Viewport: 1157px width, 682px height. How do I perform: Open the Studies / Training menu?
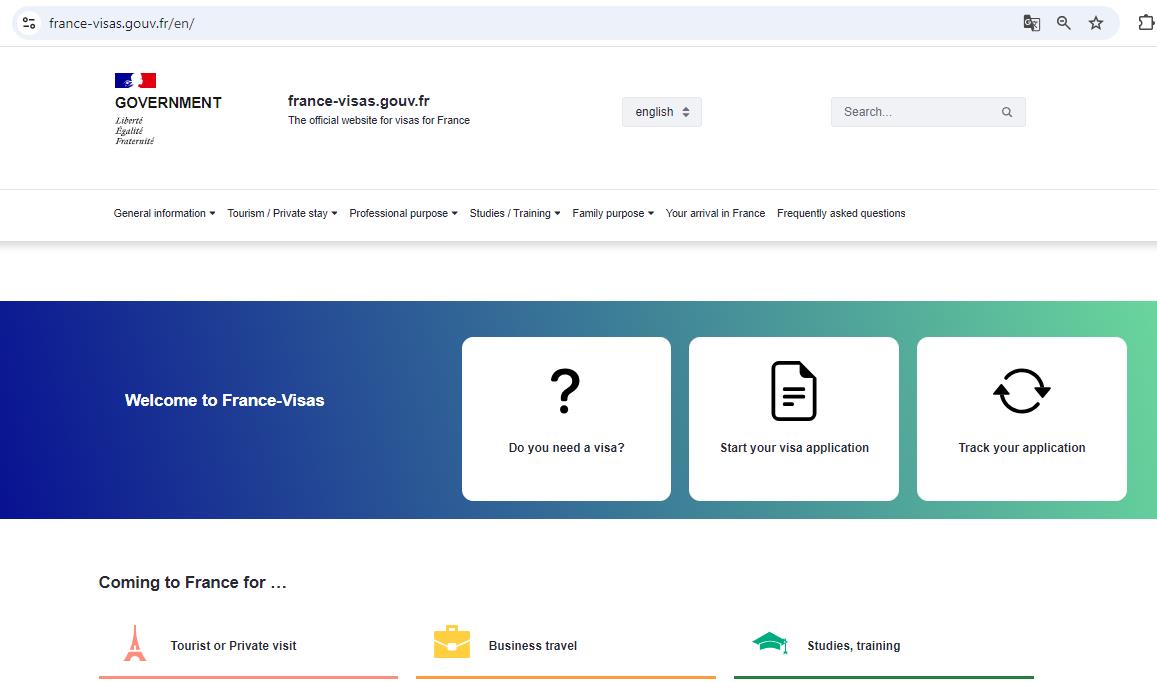515,213
